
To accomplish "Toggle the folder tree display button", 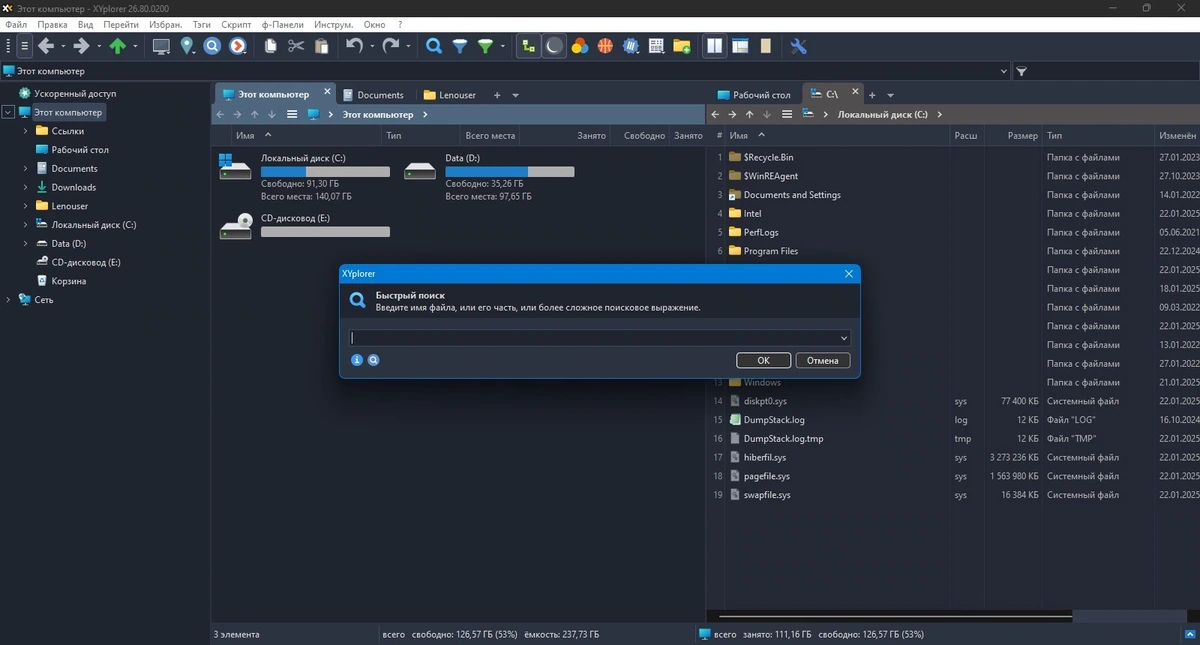I will pos(529,46).
